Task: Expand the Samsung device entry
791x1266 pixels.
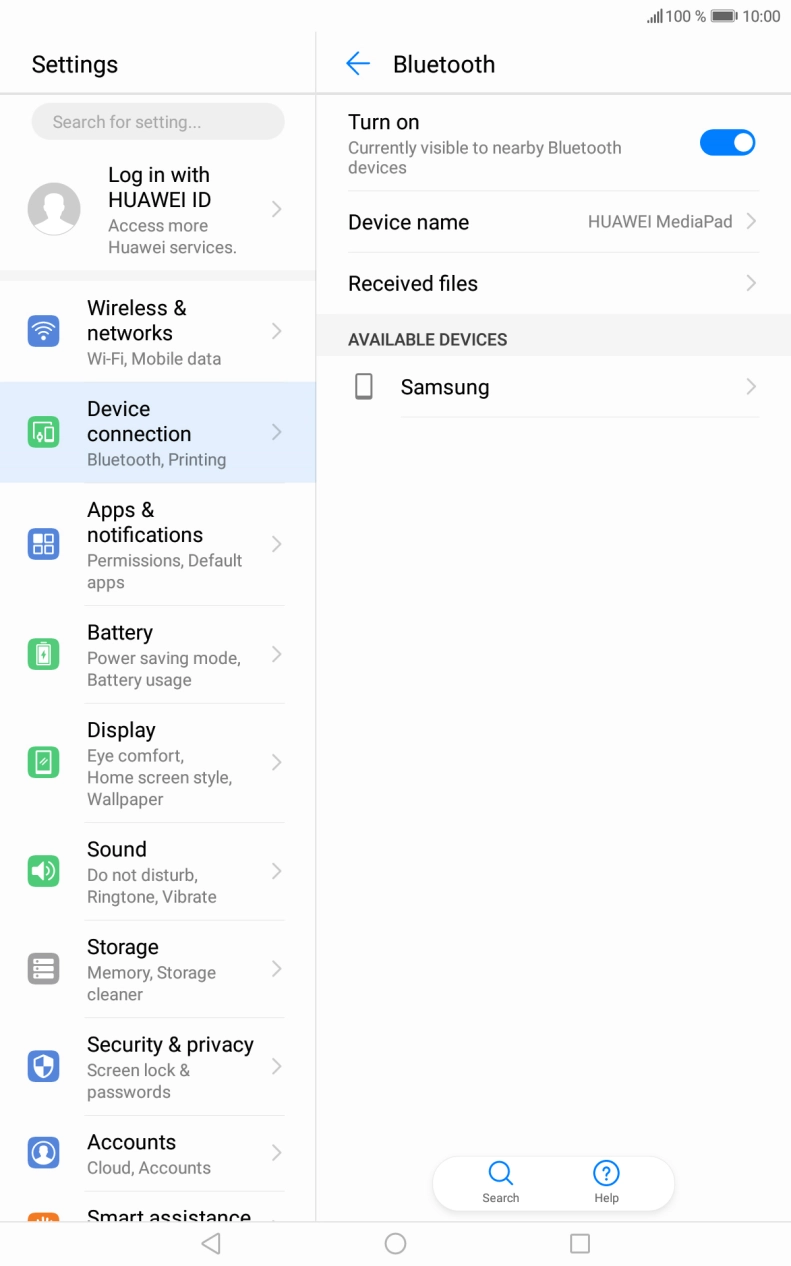Action: click(751, 387)
